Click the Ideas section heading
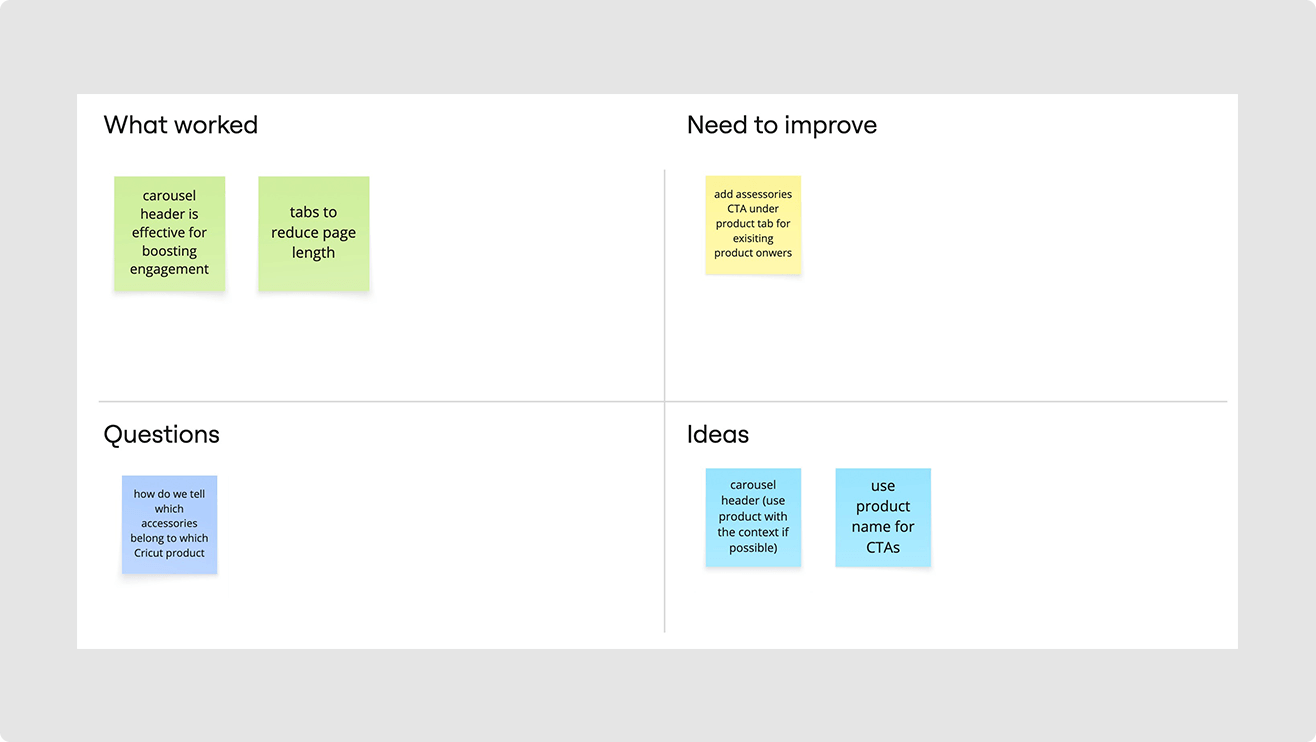This screenshot has height=742, width=1316. pyautogui.click(x=718, y=434)
